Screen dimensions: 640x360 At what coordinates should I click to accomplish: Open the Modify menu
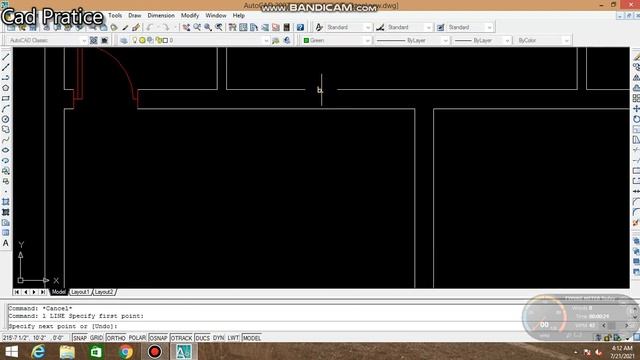[190, 16]
